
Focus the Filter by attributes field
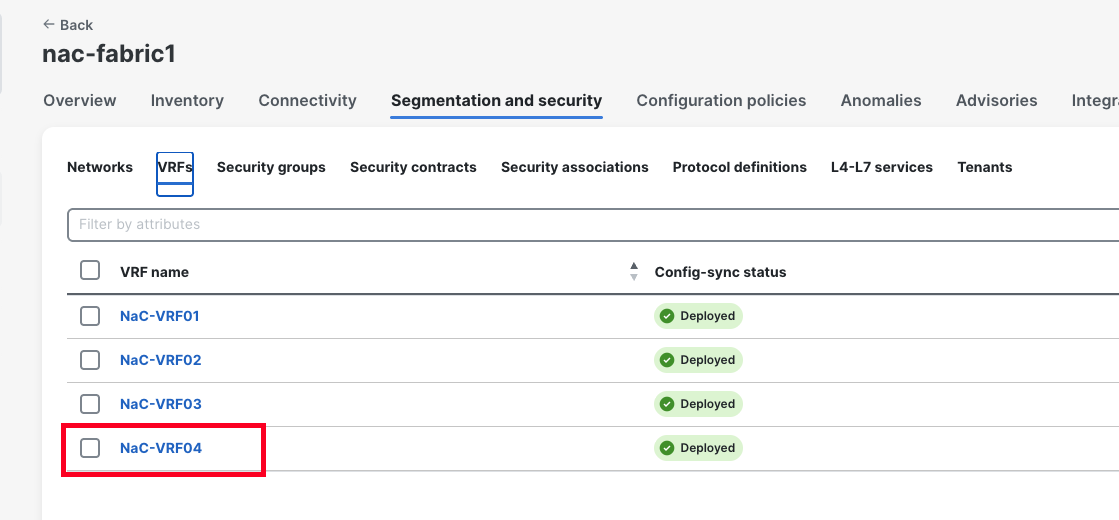[592, 225]
